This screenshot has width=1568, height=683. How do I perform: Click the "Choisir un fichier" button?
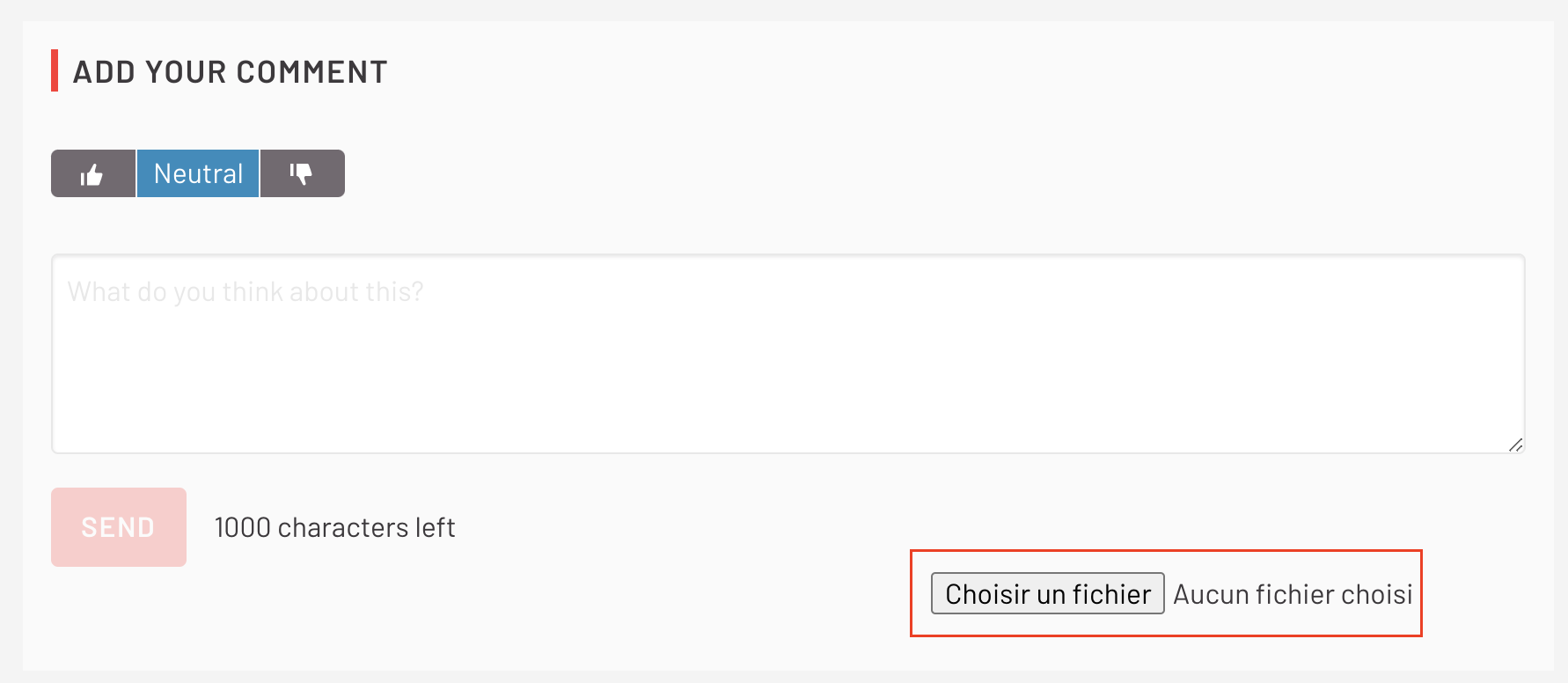click(1047, 594)
